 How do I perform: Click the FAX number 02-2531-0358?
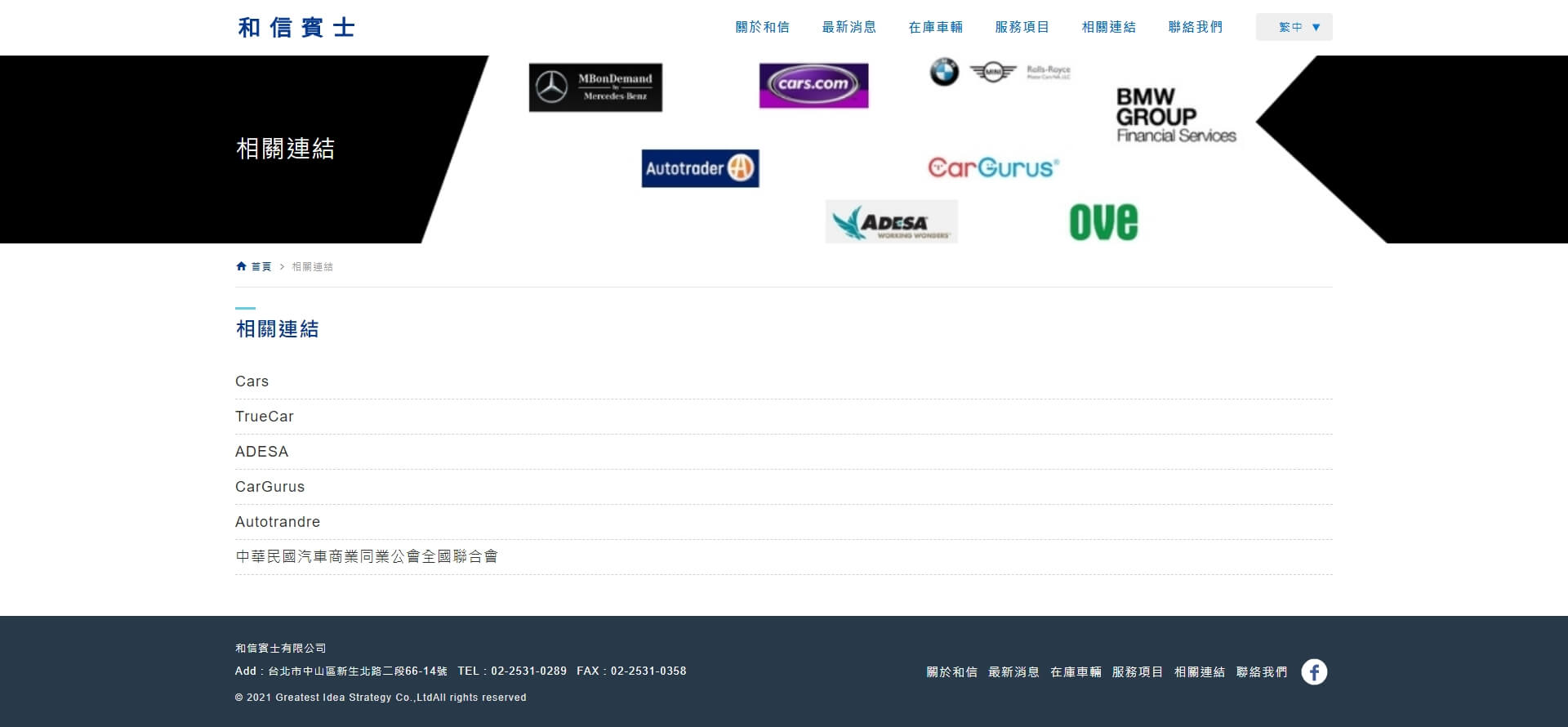[x=648, y=671]
